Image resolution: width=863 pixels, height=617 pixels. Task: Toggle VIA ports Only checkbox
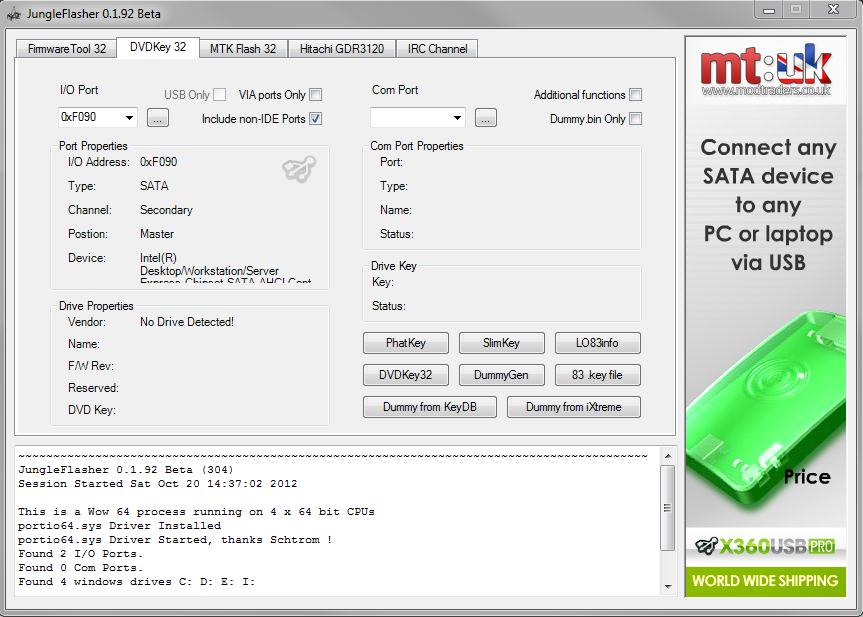tap(316, 95)
